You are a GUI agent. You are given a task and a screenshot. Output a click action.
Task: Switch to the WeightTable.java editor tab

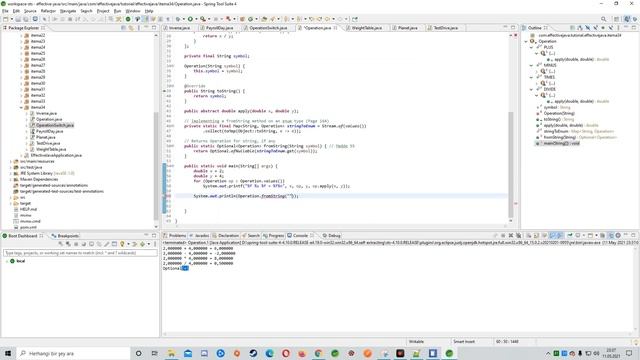(x=367, y=28)
